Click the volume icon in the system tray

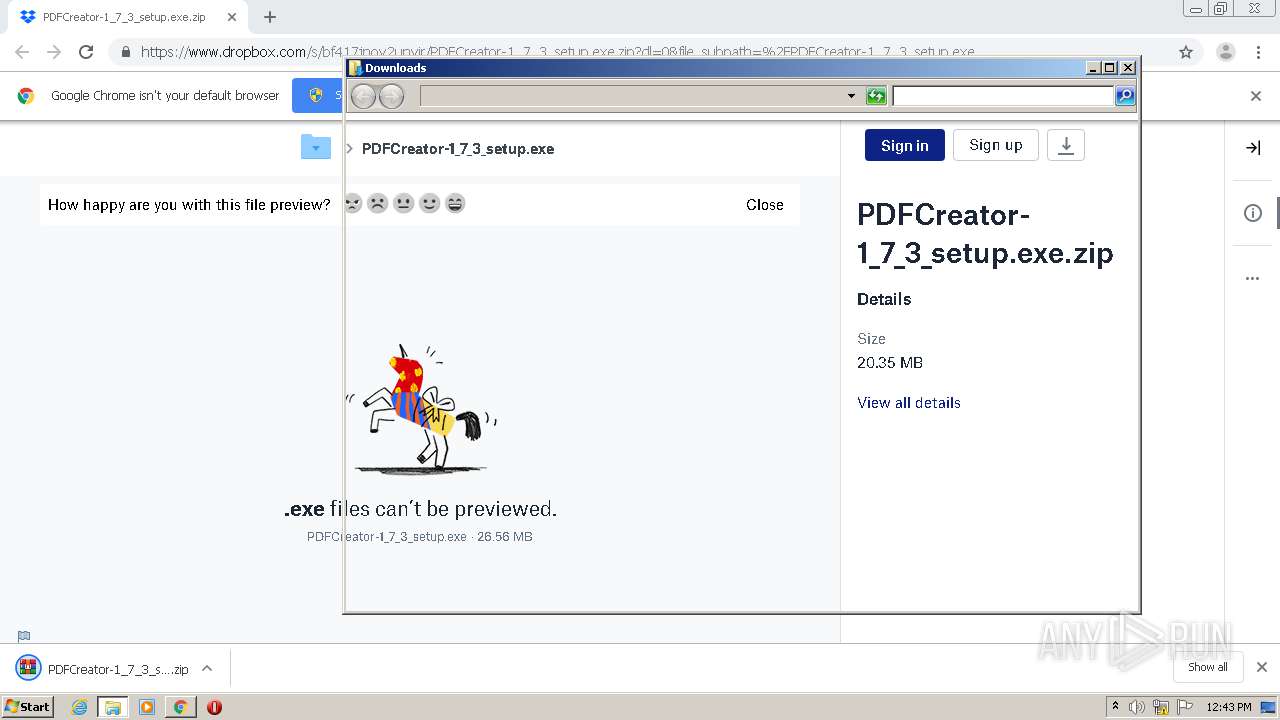[1137, 707]
